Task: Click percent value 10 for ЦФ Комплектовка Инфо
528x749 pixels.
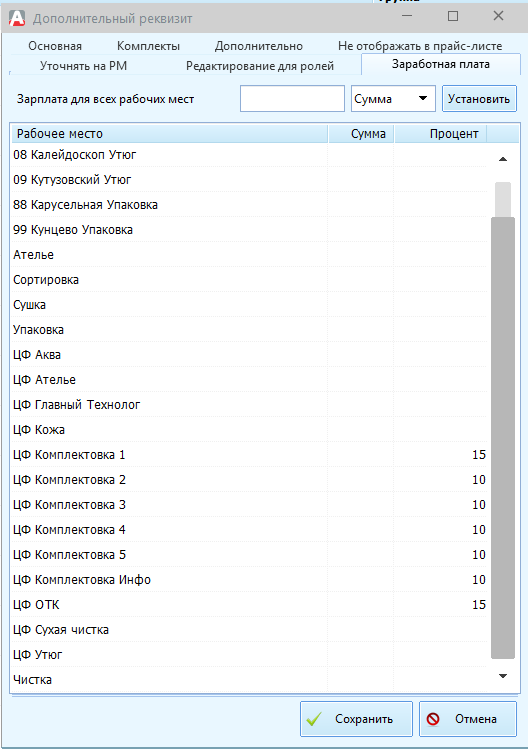Action: [x=479, y=579]
